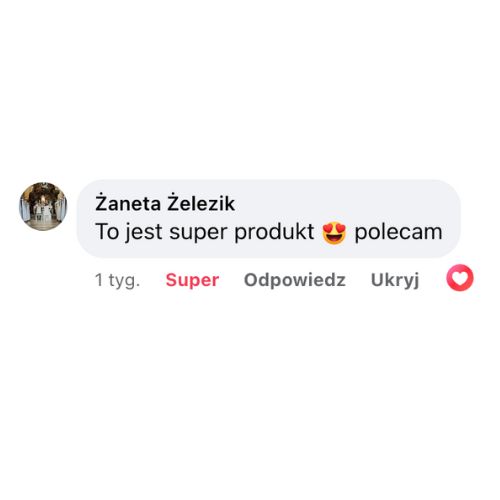The image size is (500, 500).
Task: Click the first name Żaneta
Action: point(128,203)
